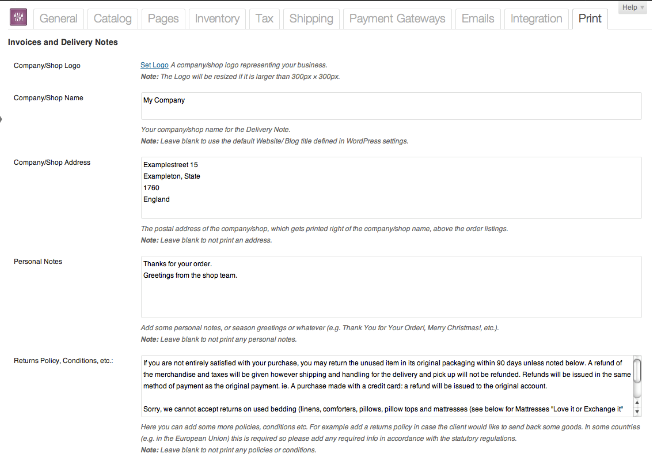The height and width of the screenshot is (461, 652).
Task: Click 'Greetings from the shop team.' line
Action: coord(190,275)
